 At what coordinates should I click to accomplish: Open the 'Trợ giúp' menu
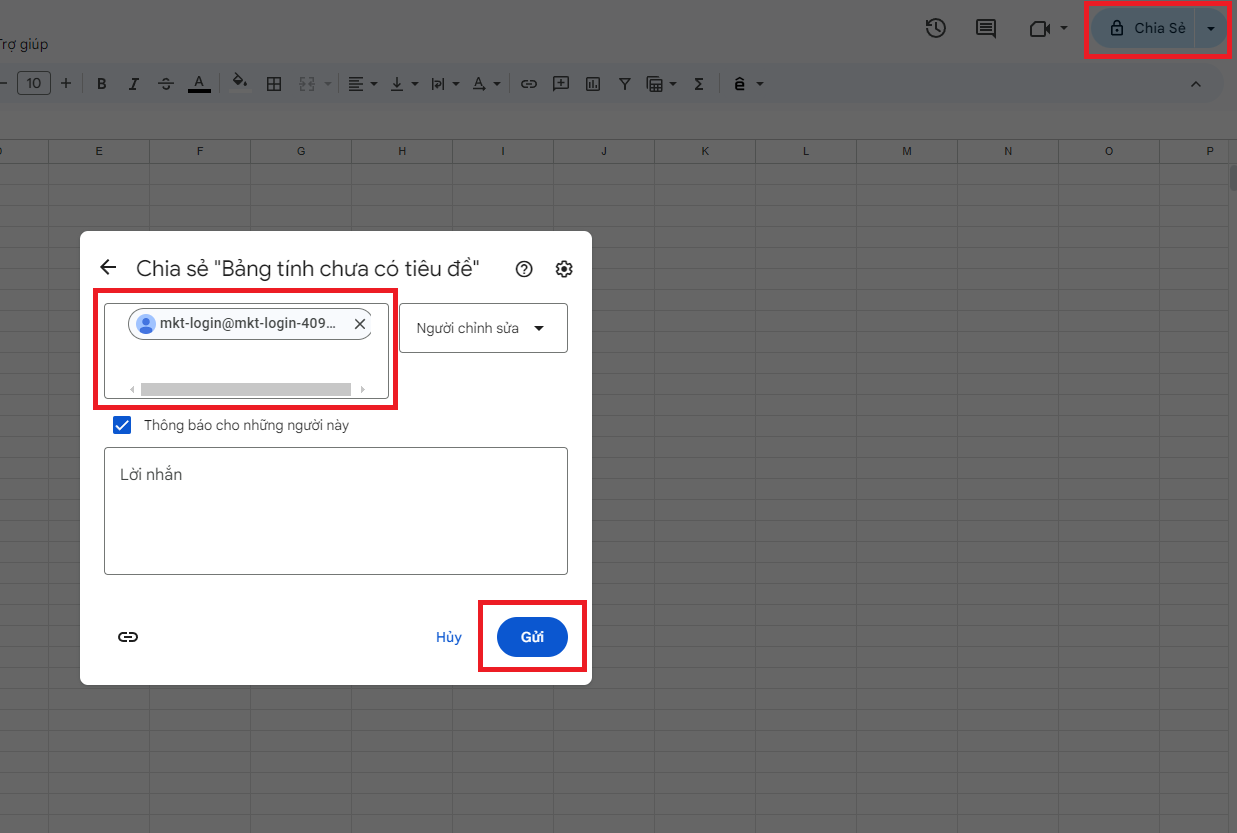pos(21,44)
